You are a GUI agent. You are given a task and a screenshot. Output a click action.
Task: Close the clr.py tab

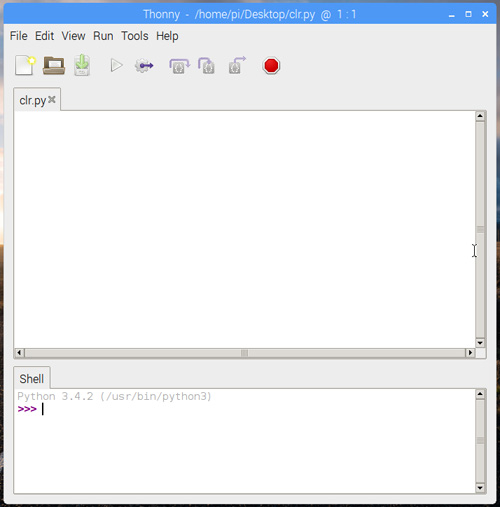tap(52, 99)
